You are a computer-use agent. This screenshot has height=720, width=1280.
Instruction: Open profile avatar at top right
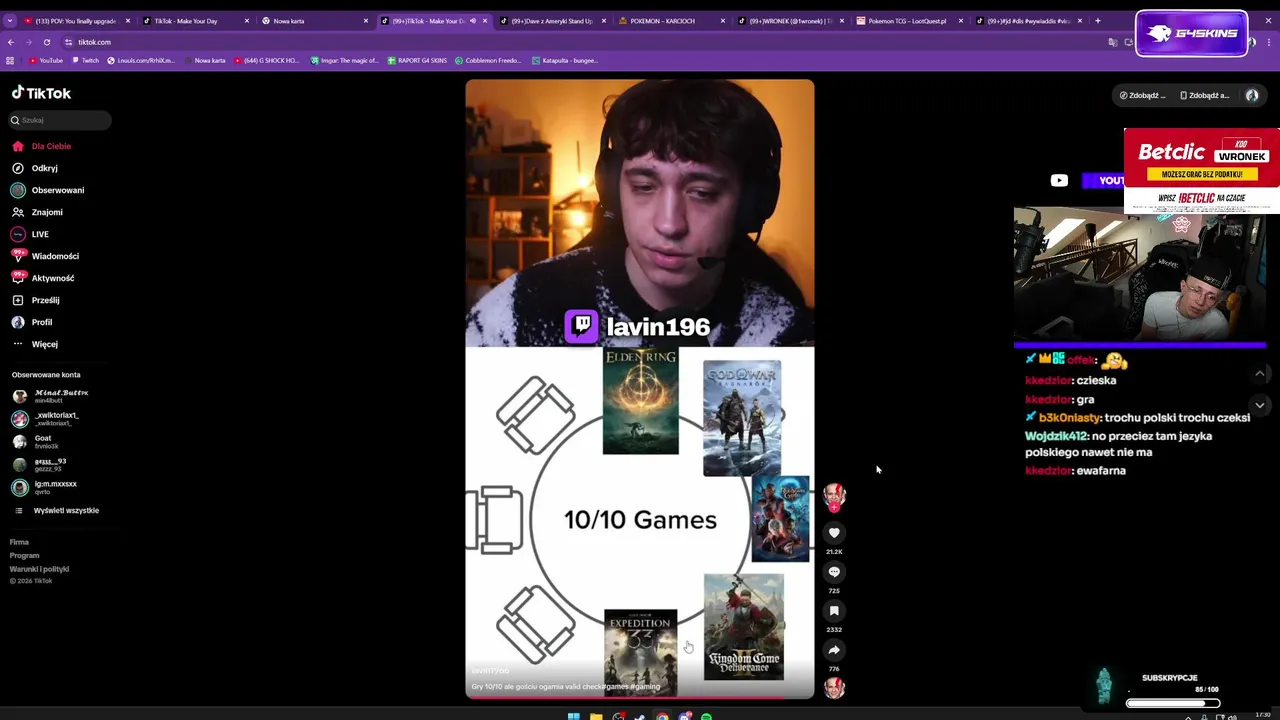pos(1252,95)
